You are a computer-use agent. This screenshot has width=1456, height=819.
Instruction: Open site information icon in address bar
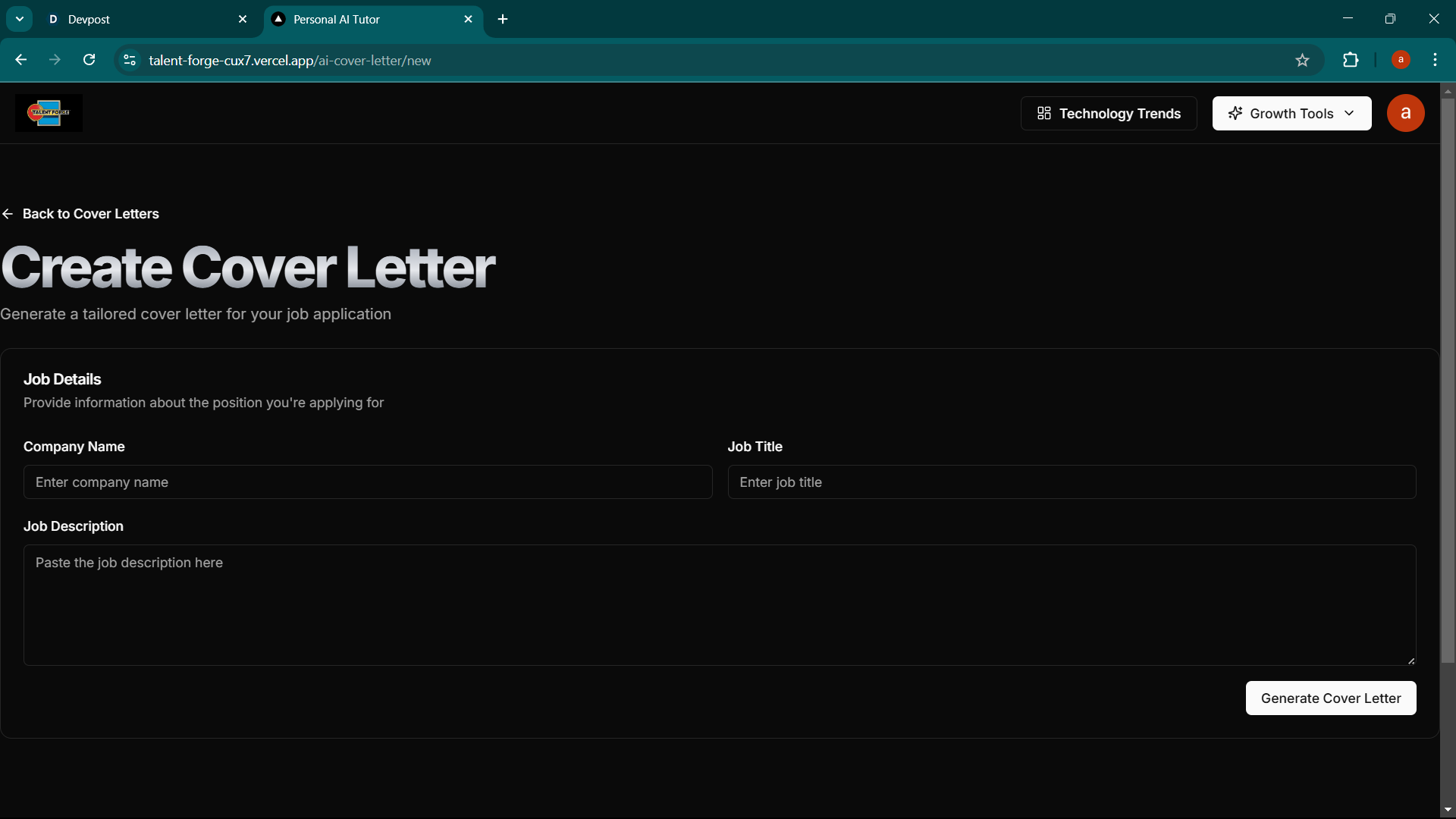pyautogui.click(x=130, y=60)
